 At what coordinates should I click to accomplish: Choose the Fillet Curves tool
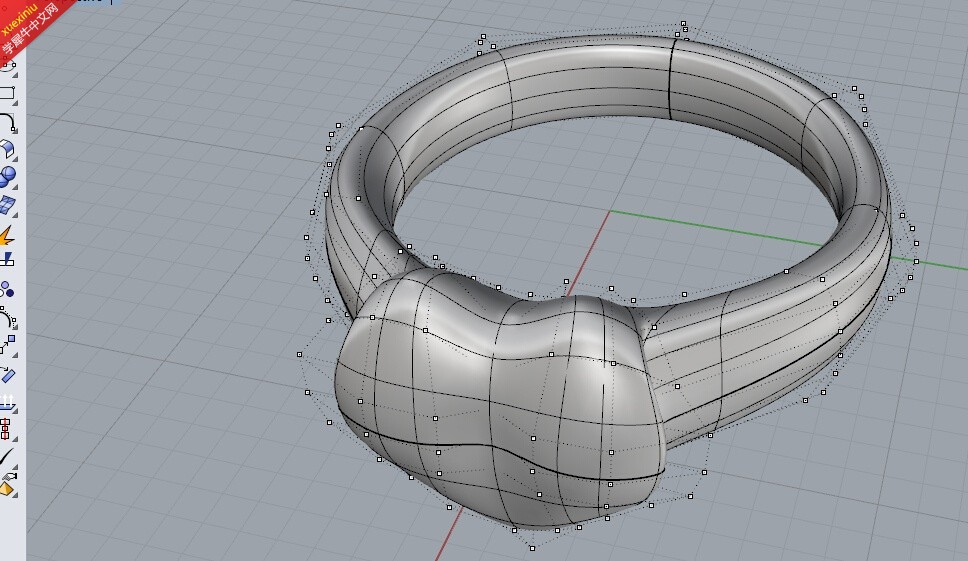coord(7,122)
